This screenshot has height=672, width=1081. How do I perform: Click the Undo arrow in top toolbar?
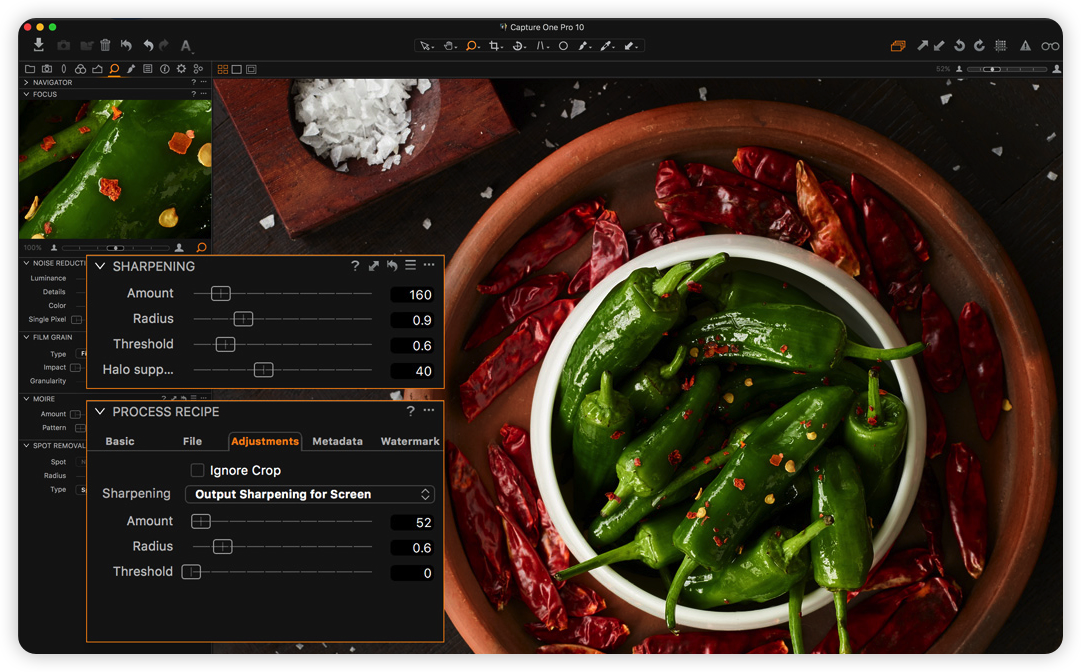pyautogui.click(x=148, y=45)
